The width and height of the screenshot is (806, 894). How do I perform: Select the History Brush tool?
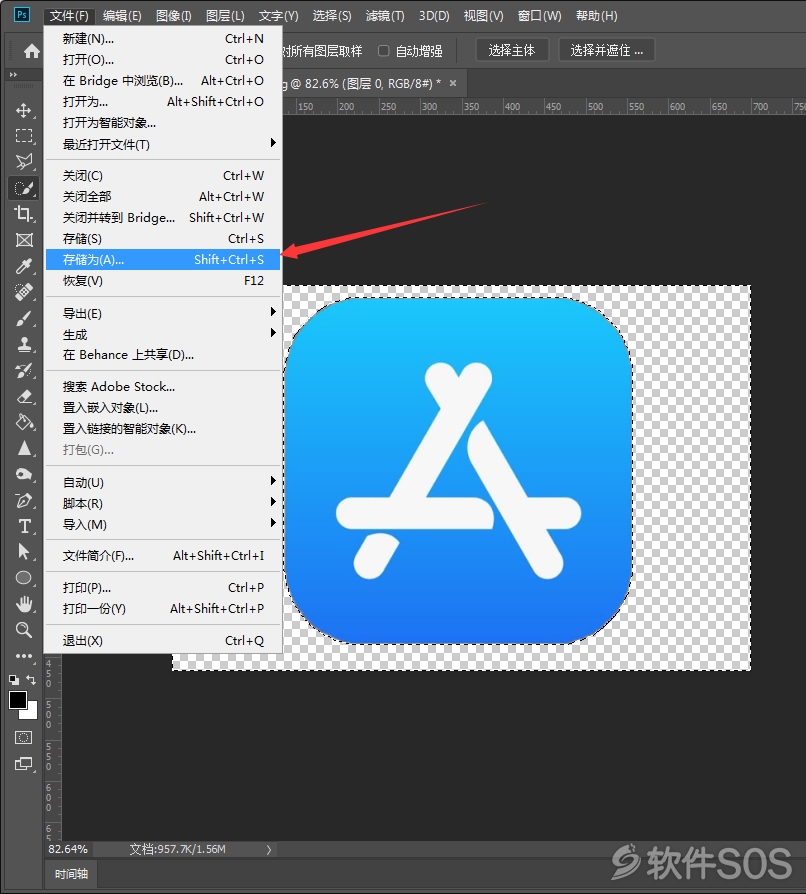24,371
